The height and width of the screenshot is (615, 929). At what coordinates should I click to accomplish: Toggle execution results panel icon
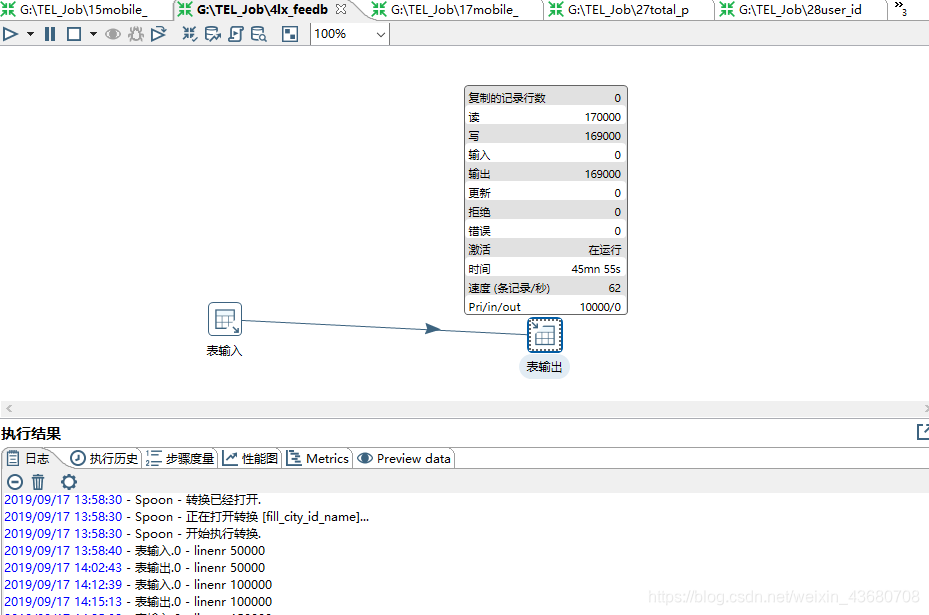290,34
